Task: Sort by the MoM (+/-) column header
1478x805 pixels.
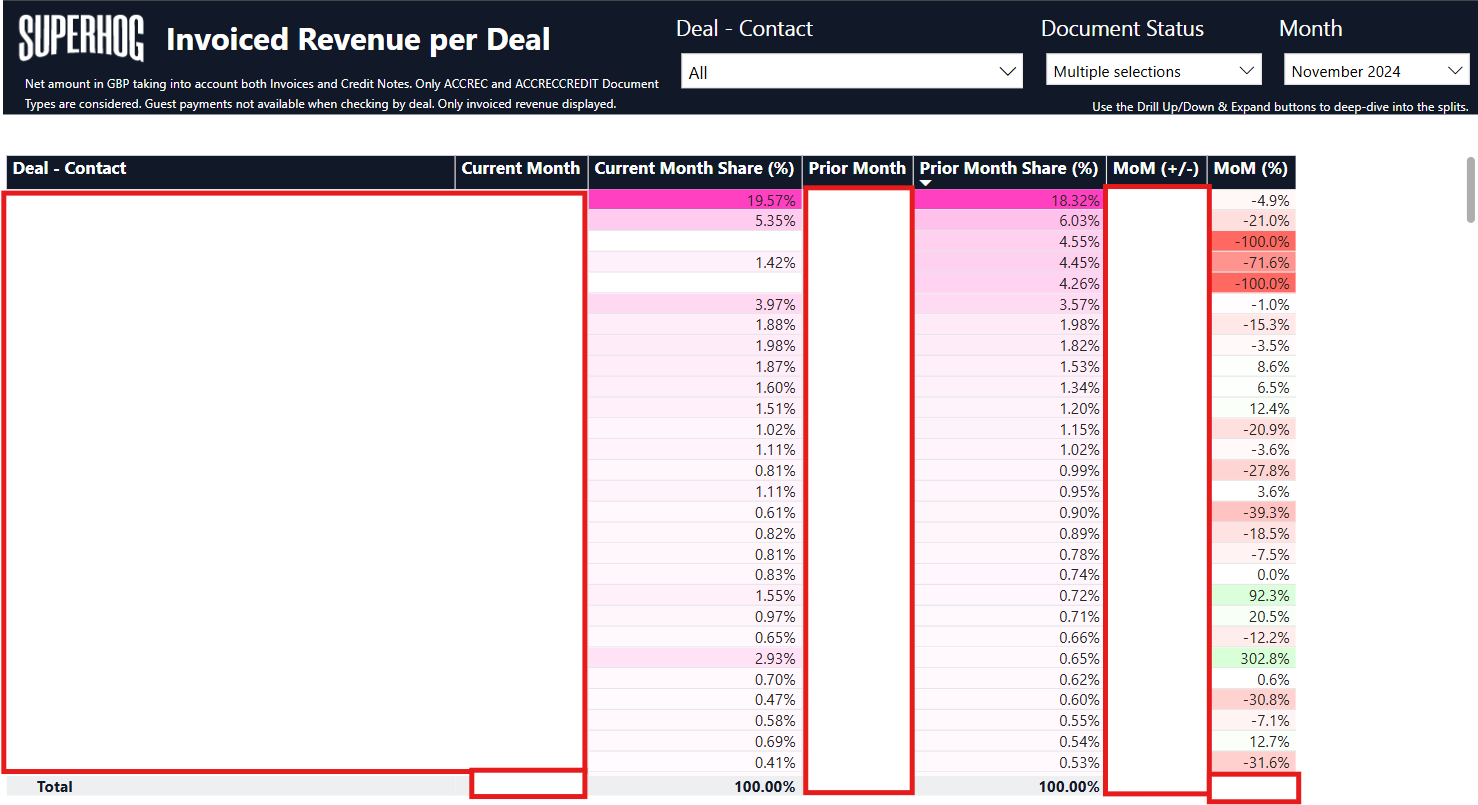Action: pos(1155,169)
